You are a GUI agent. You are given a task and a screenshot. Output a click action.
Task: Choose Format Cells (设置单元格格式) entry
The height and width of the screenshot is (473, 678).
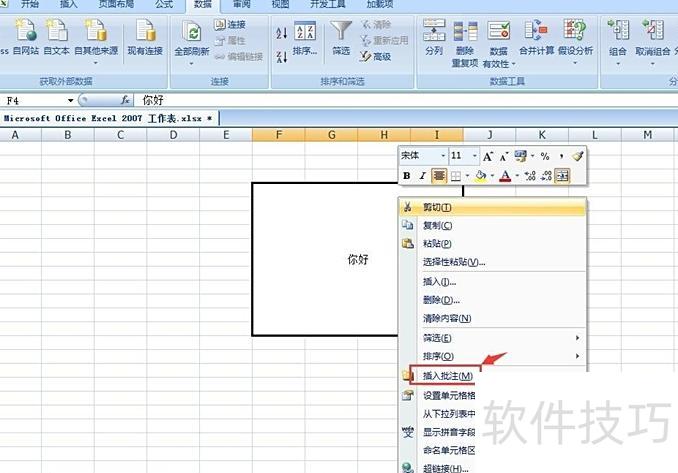[438, 395]
